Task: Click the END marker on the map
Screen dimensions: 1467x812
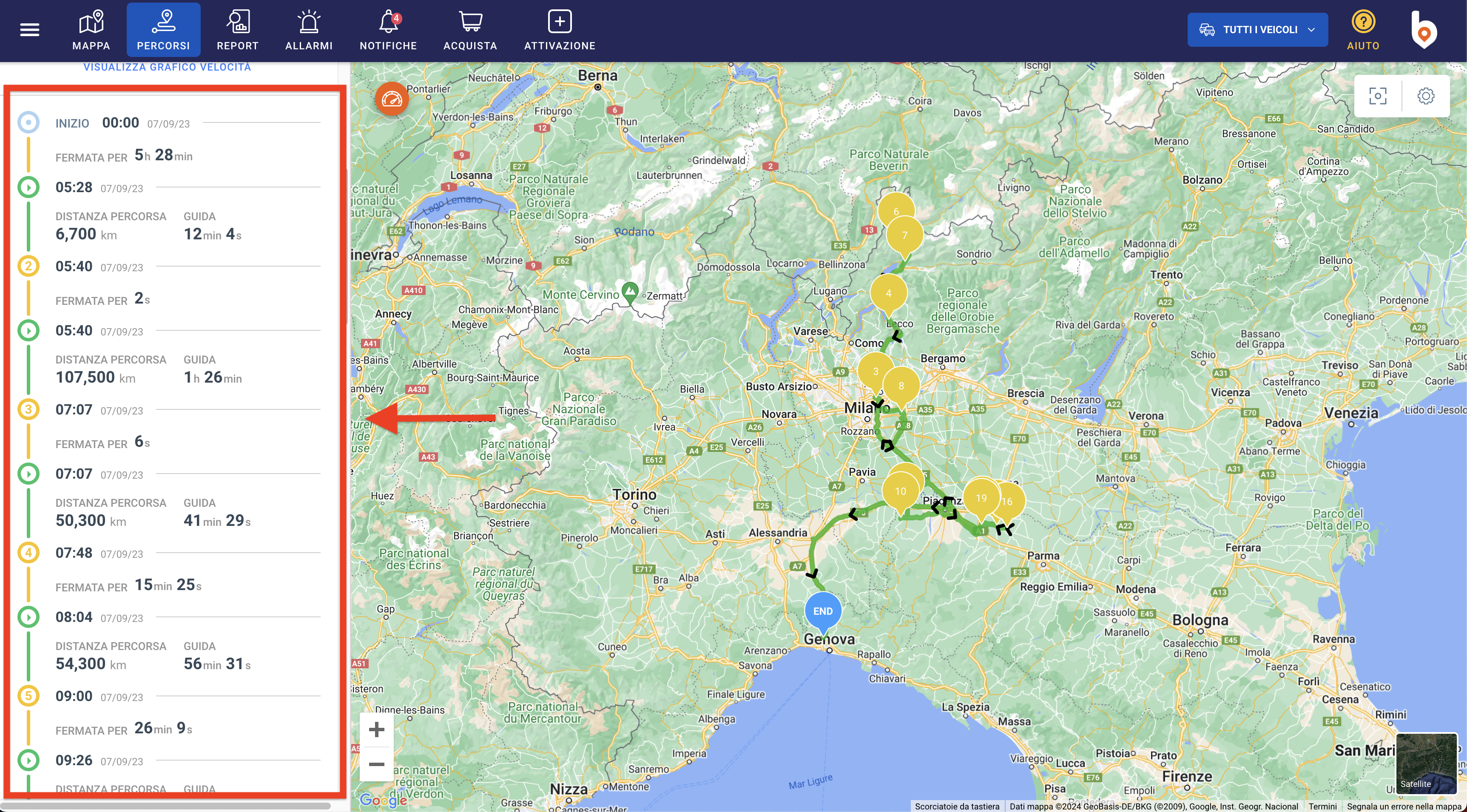Action: (822, 610)
